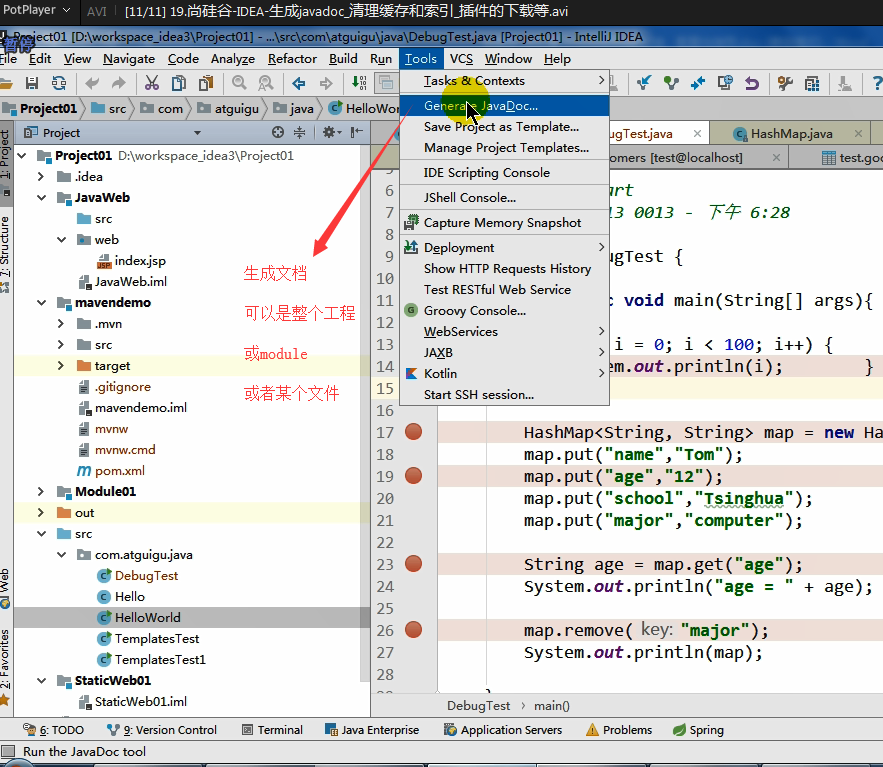Choose Save Project as Template
Viewport: 883px width, 767px height.
click(505, 127)
